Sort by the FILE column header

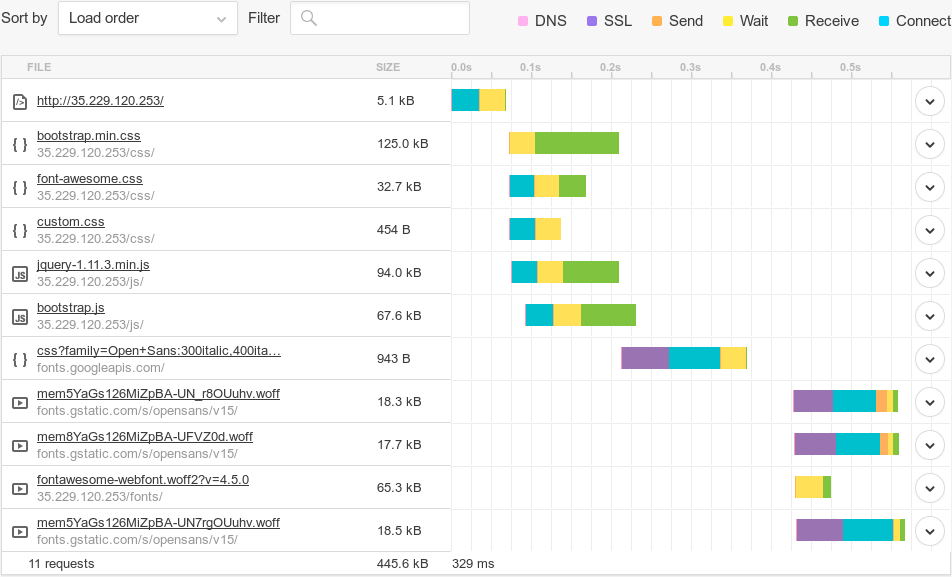coord(39,67)
